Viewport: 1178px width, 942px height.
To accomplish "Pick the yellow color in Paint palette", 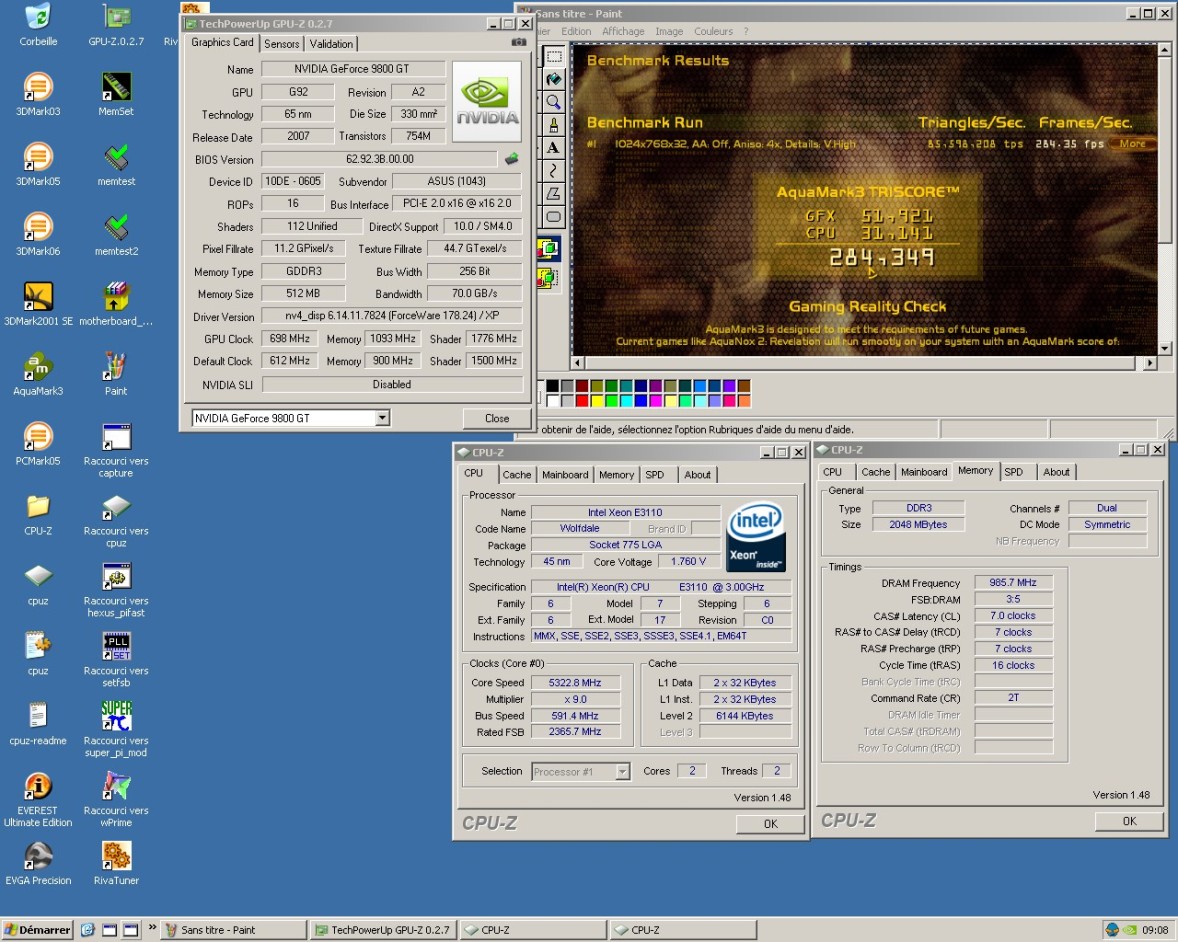I will tap(597, 400).
